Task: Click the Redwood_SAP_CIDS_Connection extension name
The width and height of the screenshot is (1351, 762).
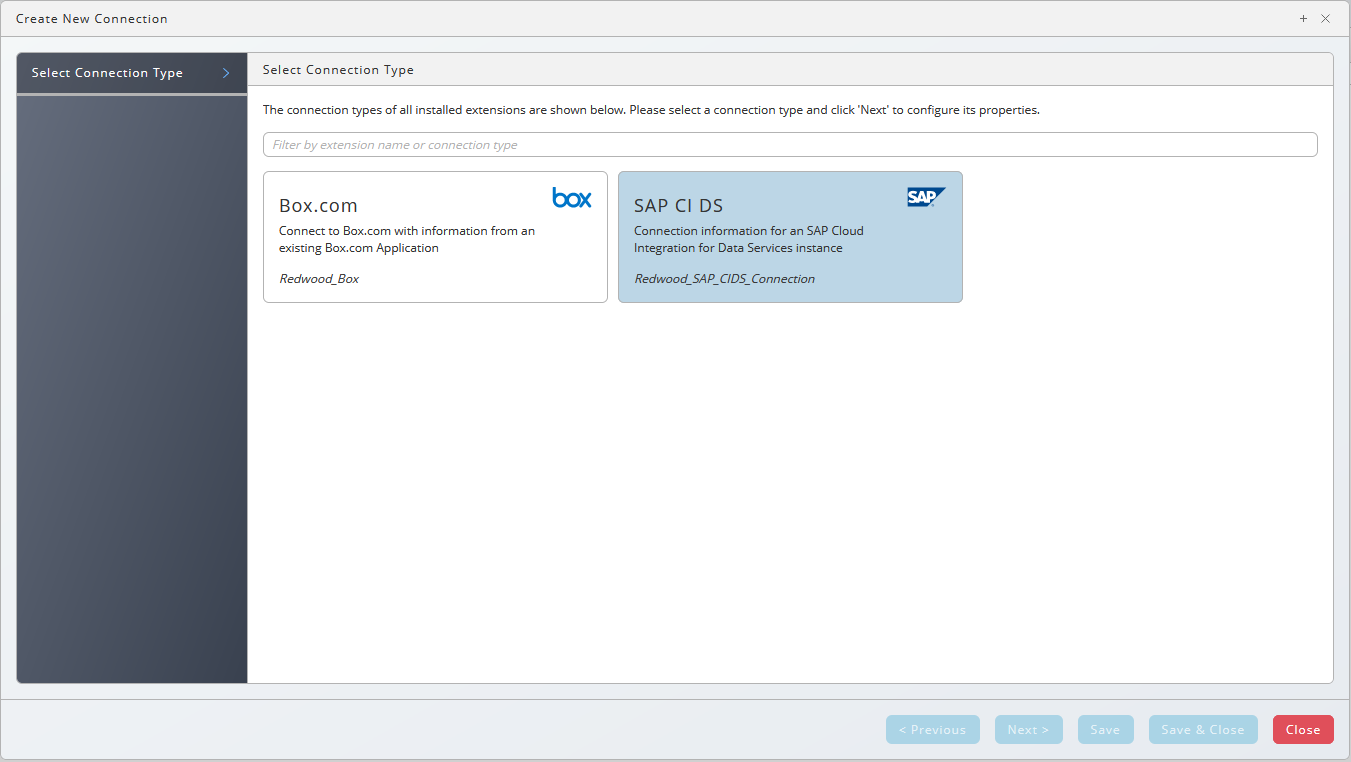Action: [725, 279]
